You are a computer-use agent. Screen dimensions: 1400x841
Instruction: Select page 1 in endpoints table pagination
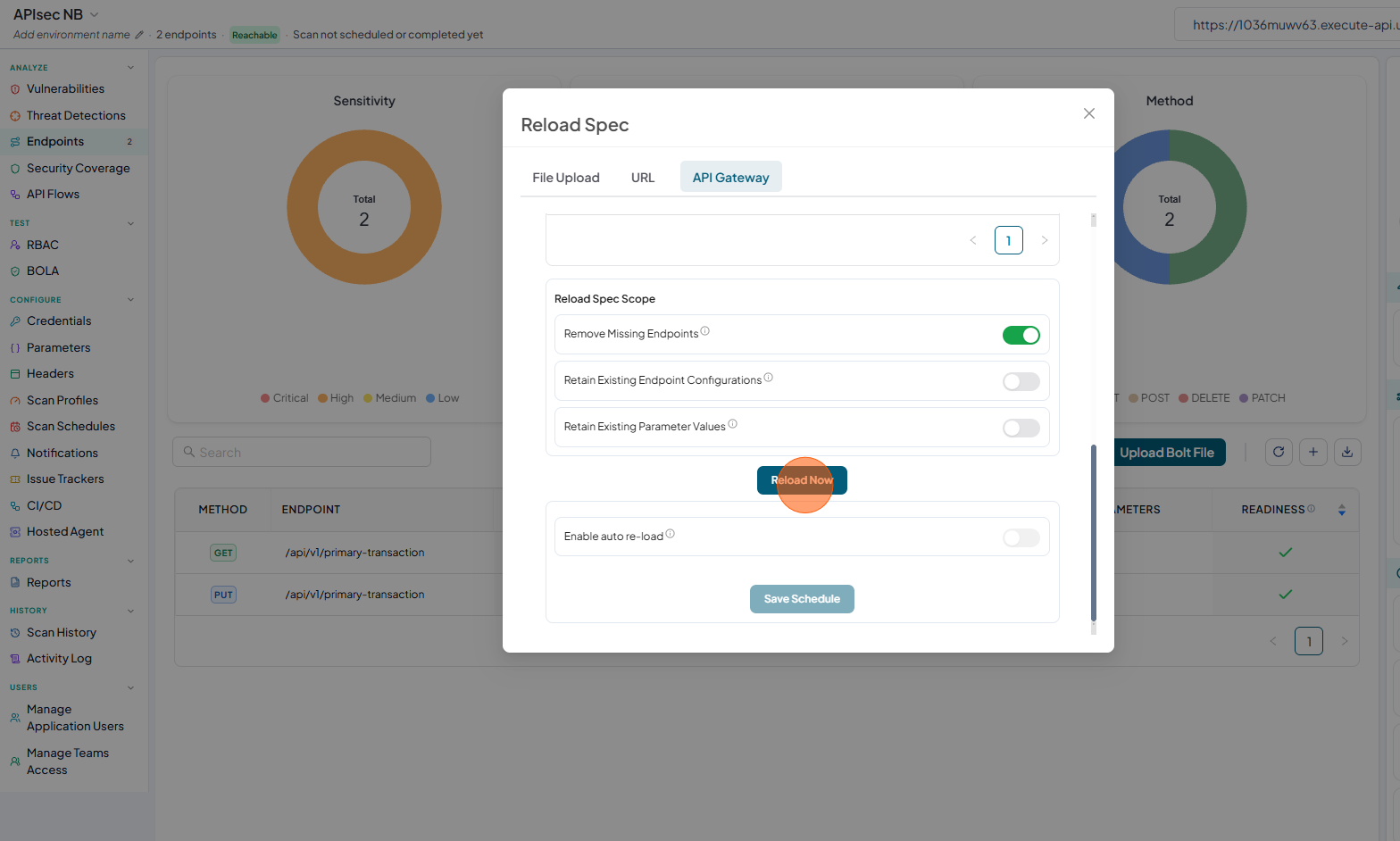(x=1309, y=641)
